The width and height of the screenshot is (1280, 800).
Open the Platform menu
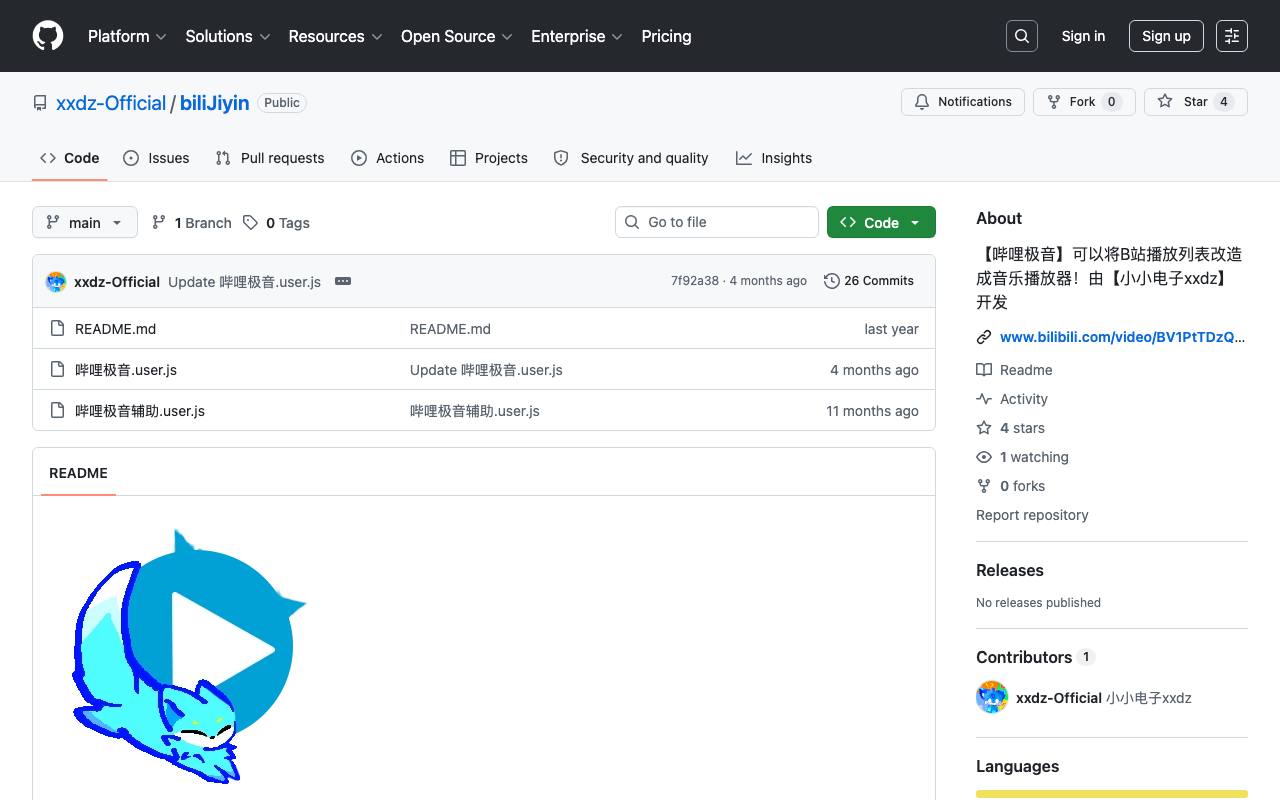click(x=127, y=36)
